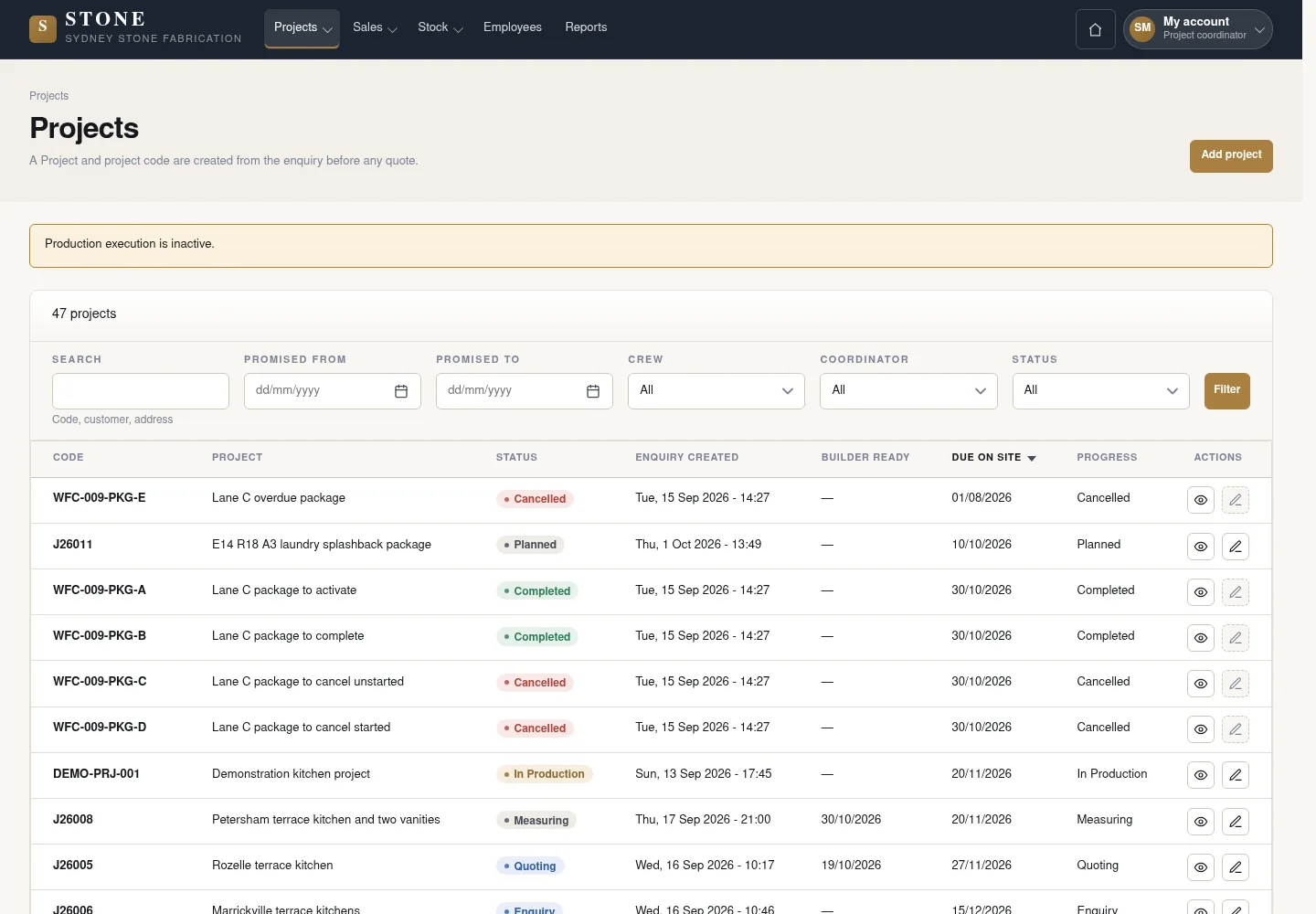View DEMO-PRJ-001 project details
The height and width of the screenshot is (914, 1316).
1201,775
